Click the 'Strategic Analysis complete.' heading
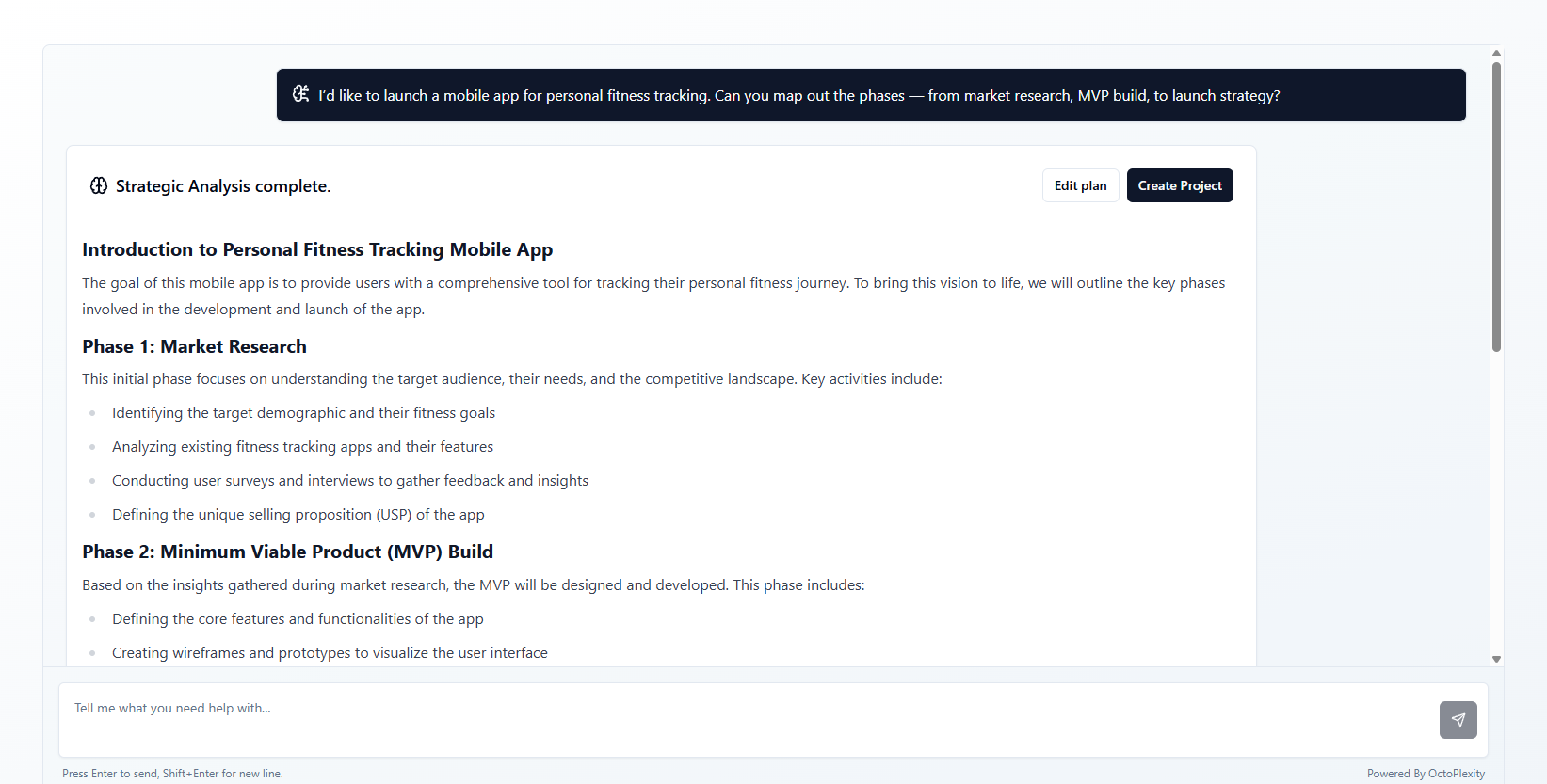This screenshot has width=1547, height=784. (x=223, y=186)
